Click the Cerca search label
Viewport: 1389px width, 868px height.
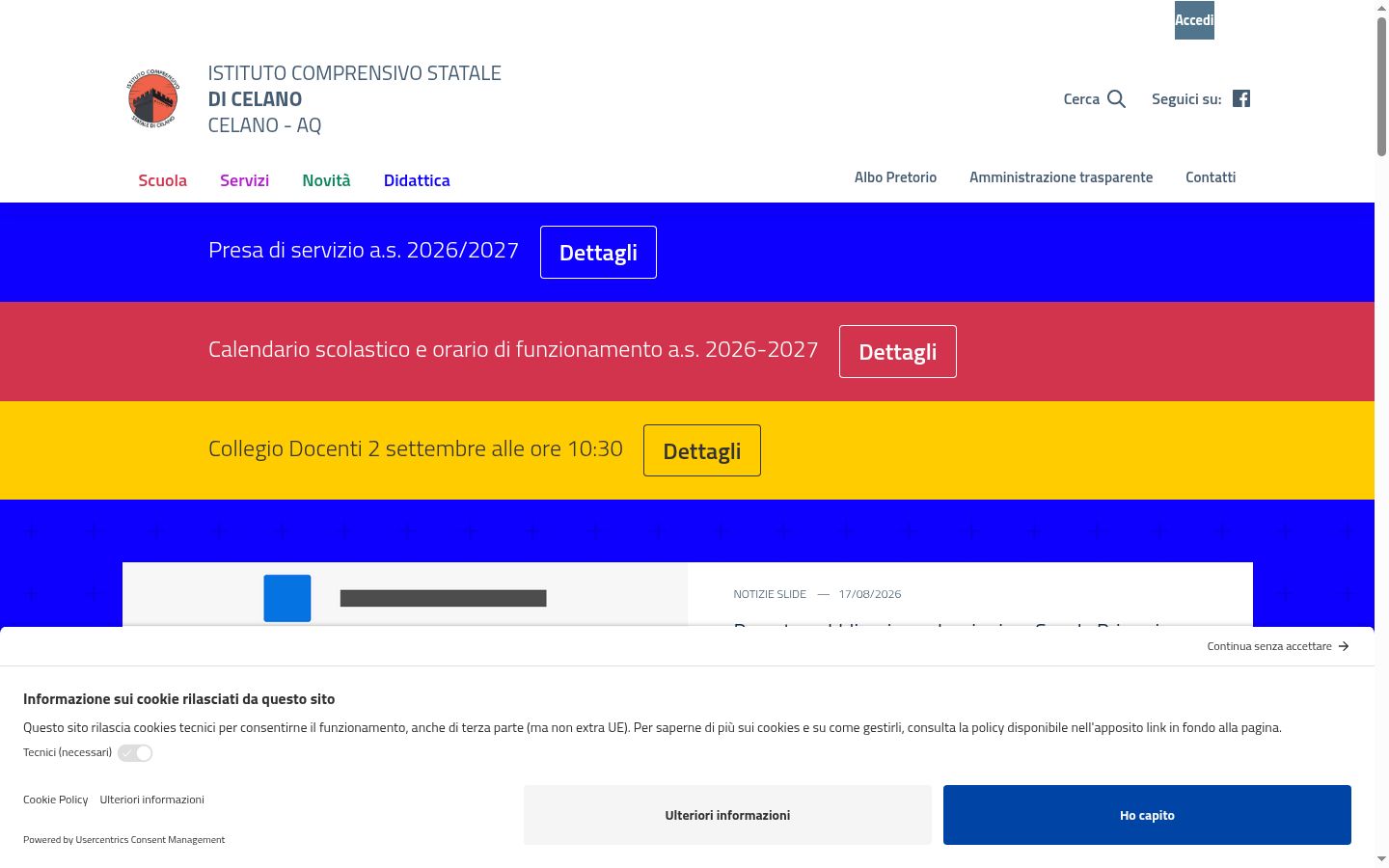pos(1081,99)
